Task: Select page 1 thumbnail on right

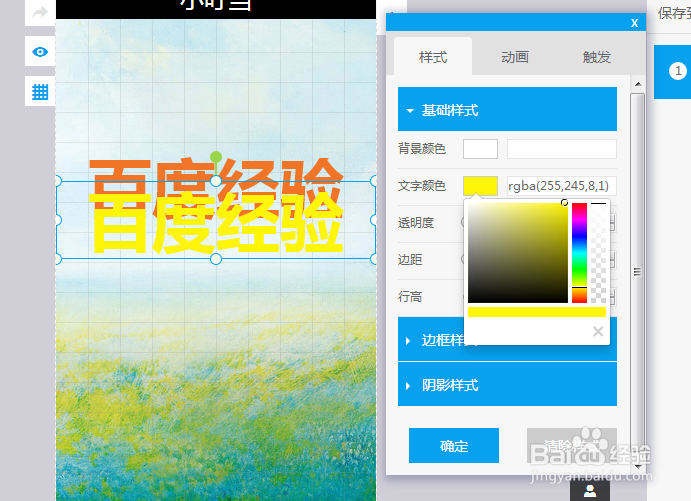Action: (x=673, y=71)
